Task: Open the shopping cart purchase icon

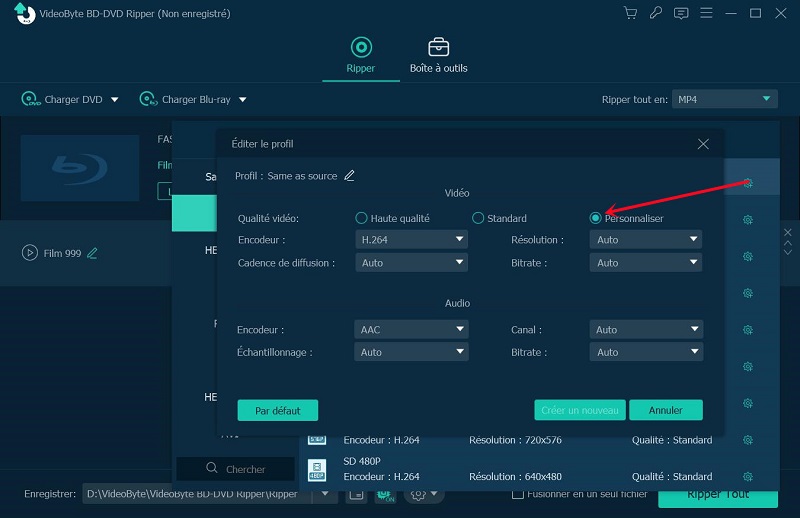Action: click(x=631, y=13)
